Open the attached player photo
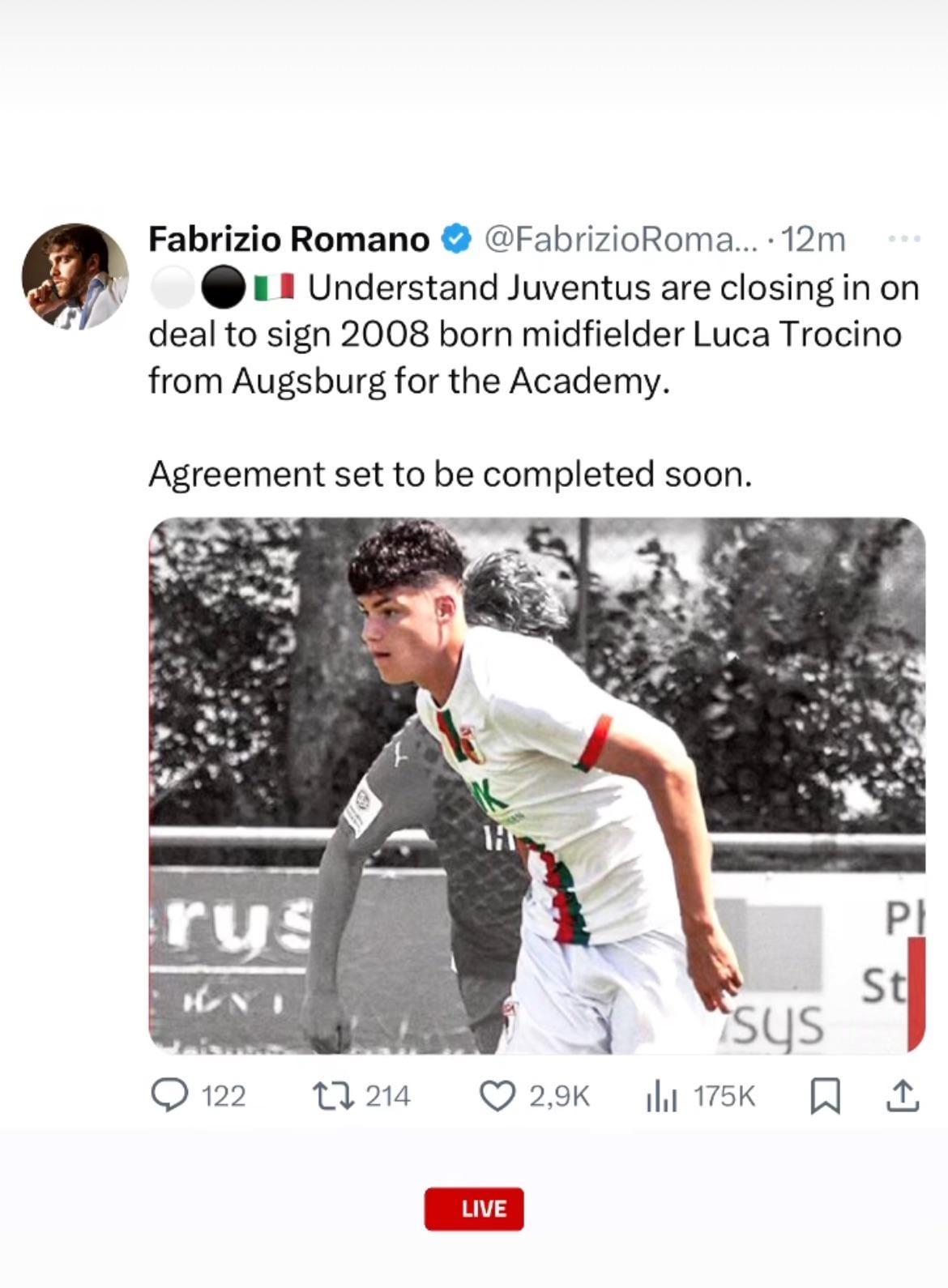948x1288 pixels. (537, 786)
